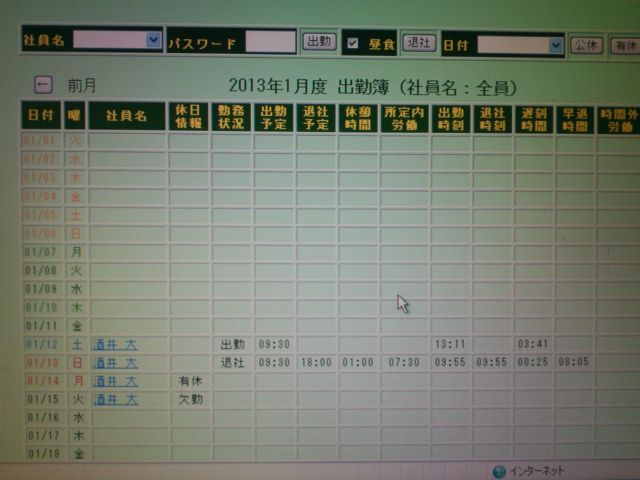Open the 日付 date dropdown
Screen dimensions: 640x480
click(520, 45)
